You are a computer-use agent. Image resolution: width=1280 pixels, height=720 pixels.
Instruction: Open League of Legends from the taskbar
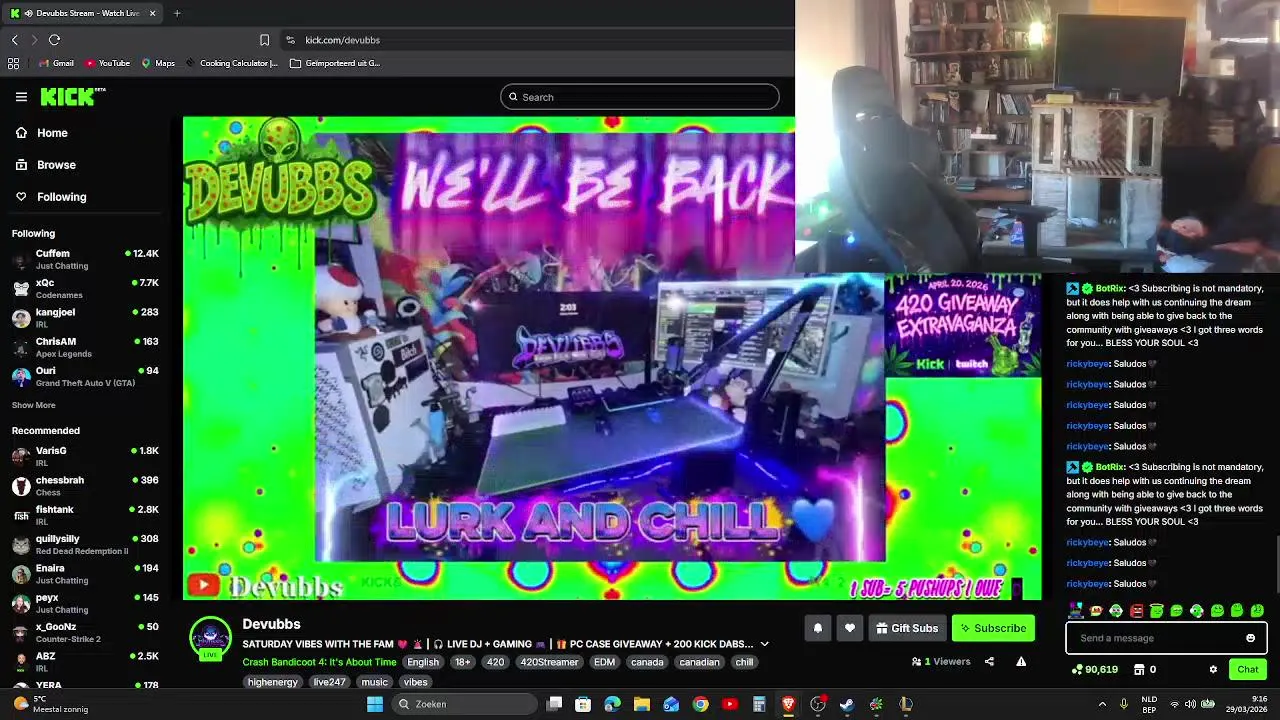pos(905,704)
